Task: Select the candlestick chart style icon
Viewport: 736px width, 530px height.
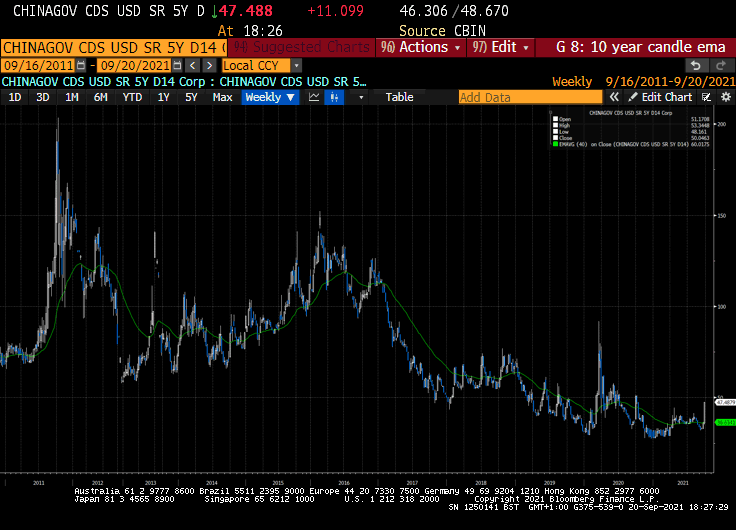Action: pos(334,97)
